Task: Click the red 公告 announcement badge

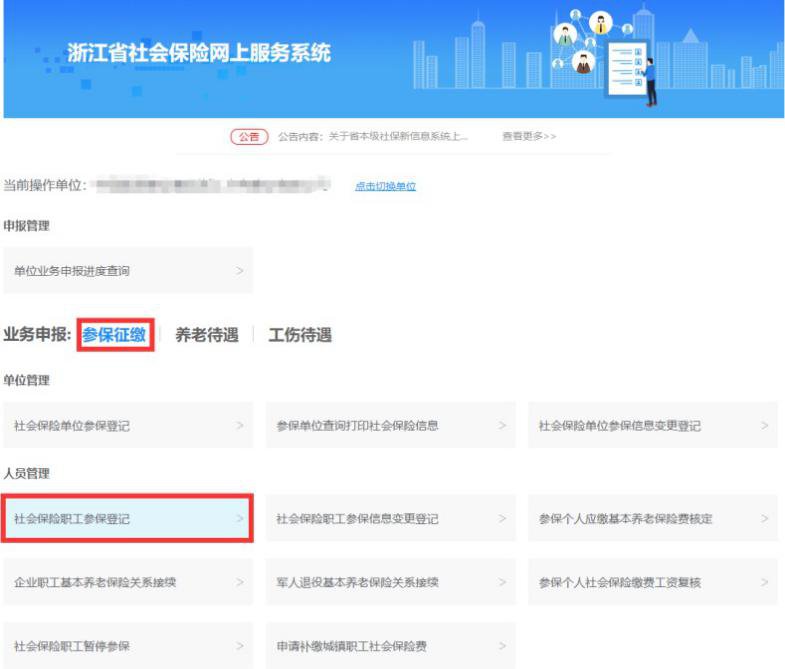Action: 249,136
